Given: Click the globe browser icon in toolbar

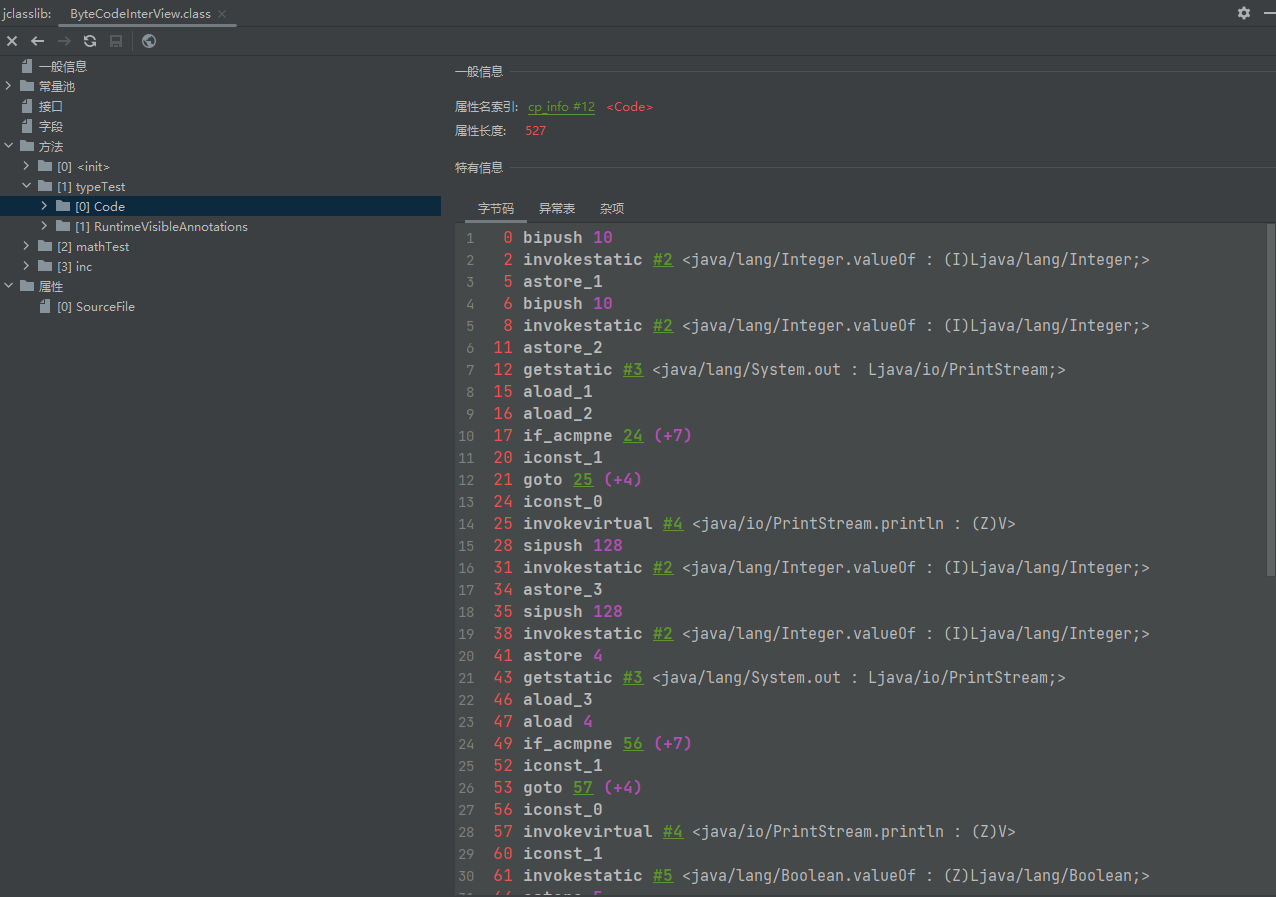Looking at the screenshot, I should (x=149, y=41).
